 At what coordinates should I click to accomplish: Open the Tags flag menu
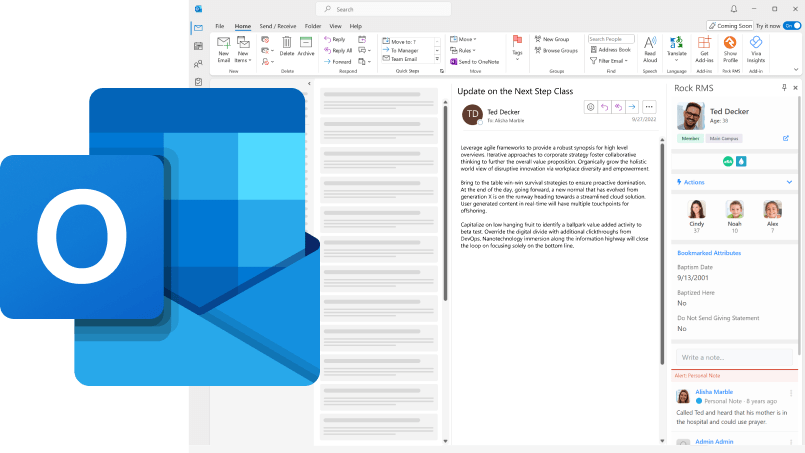tap(517, 48)
